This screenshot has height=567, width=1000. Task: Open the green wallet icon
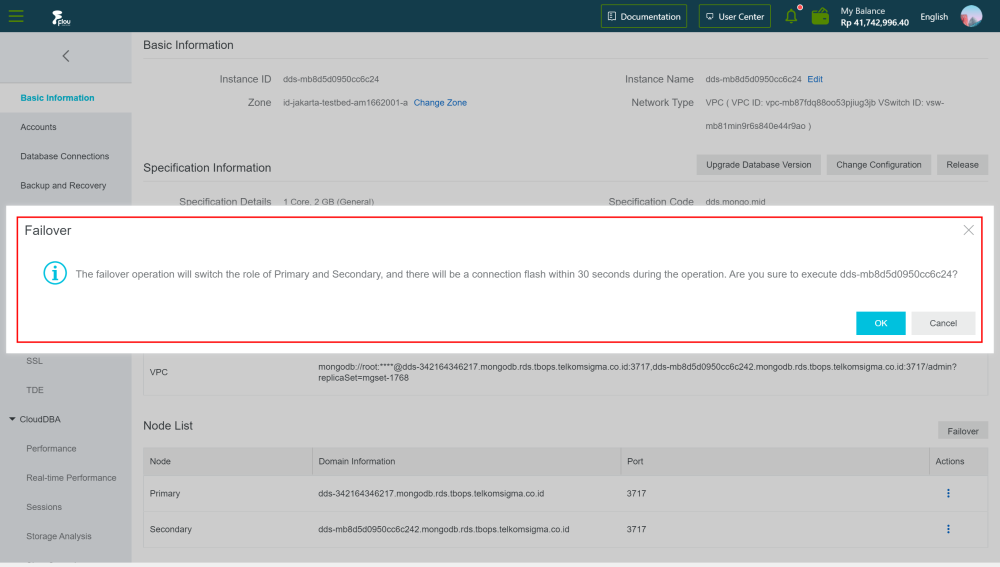point(820,16)
